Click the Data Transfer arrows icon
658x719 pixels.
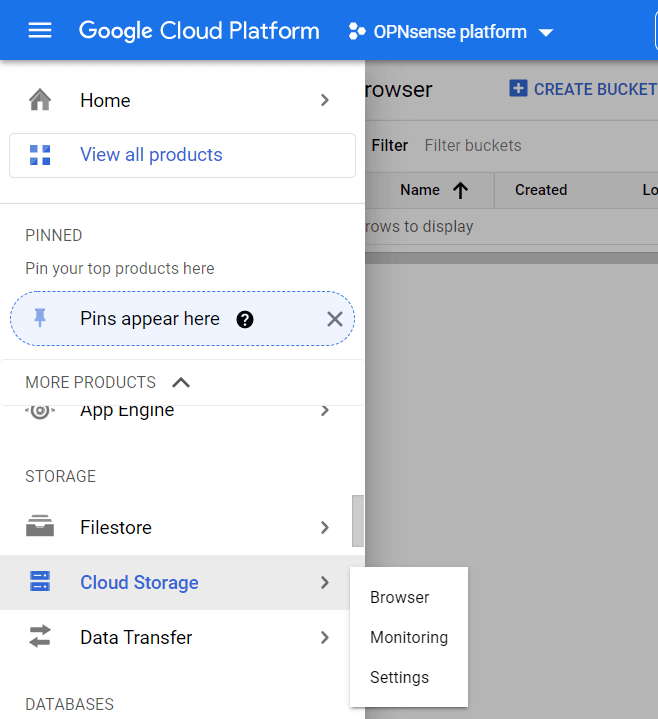click(x=40, y=636)
